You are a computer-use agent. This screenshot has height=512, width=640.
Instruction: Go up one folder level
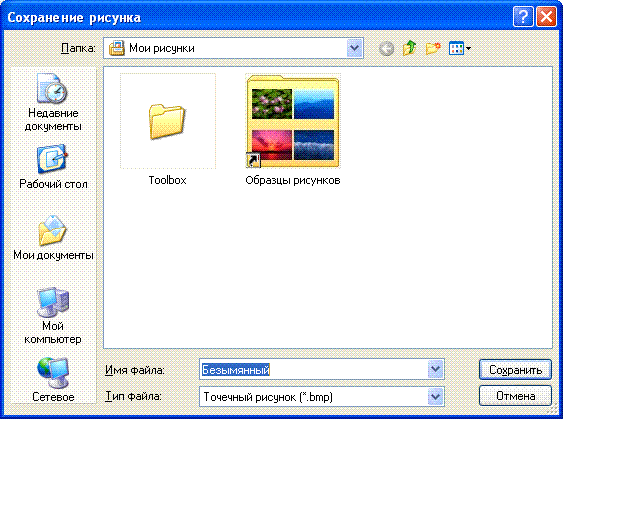(409, 48)
